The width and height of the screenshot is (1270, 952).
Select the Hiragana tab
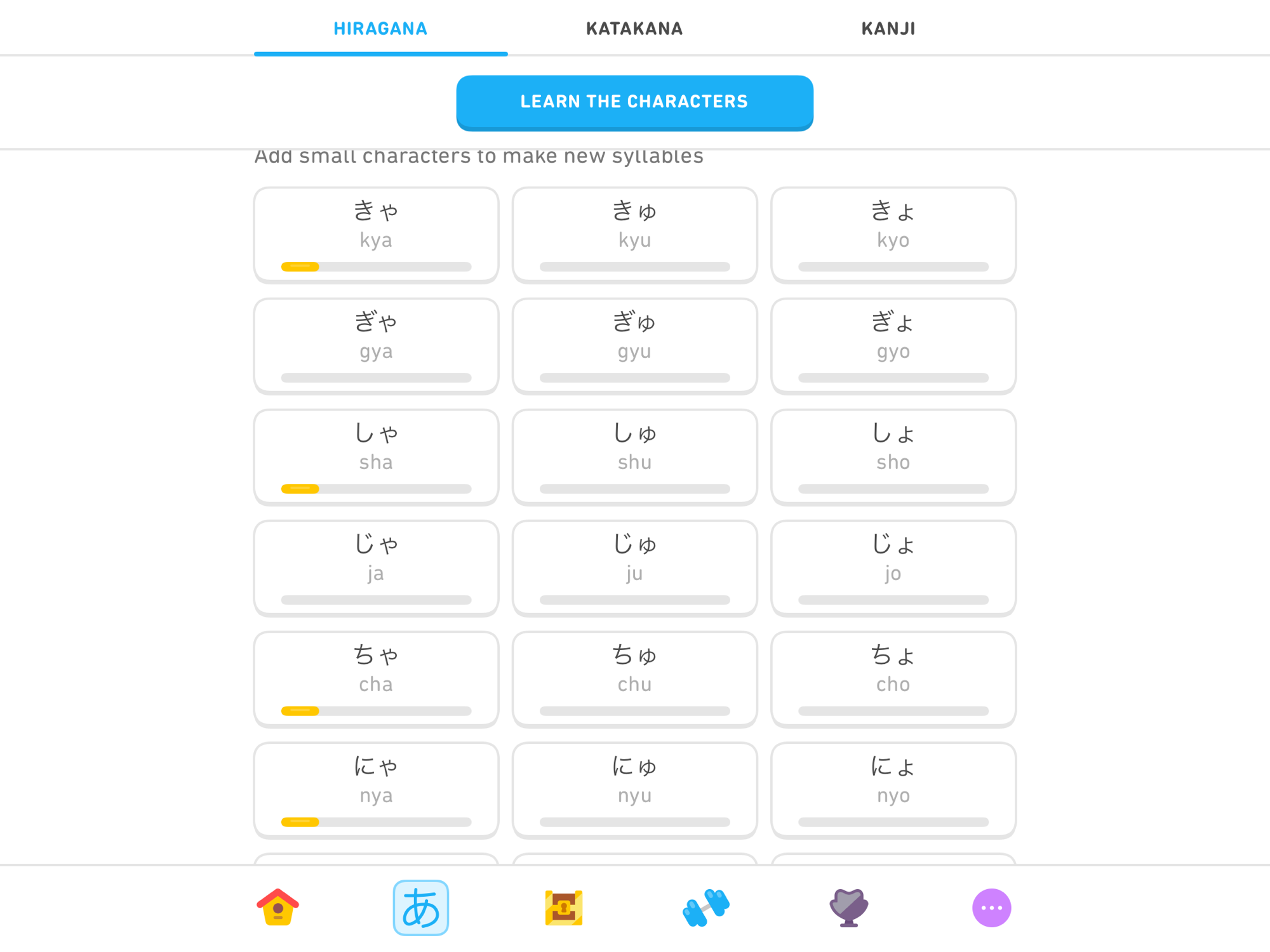(380, 29)
